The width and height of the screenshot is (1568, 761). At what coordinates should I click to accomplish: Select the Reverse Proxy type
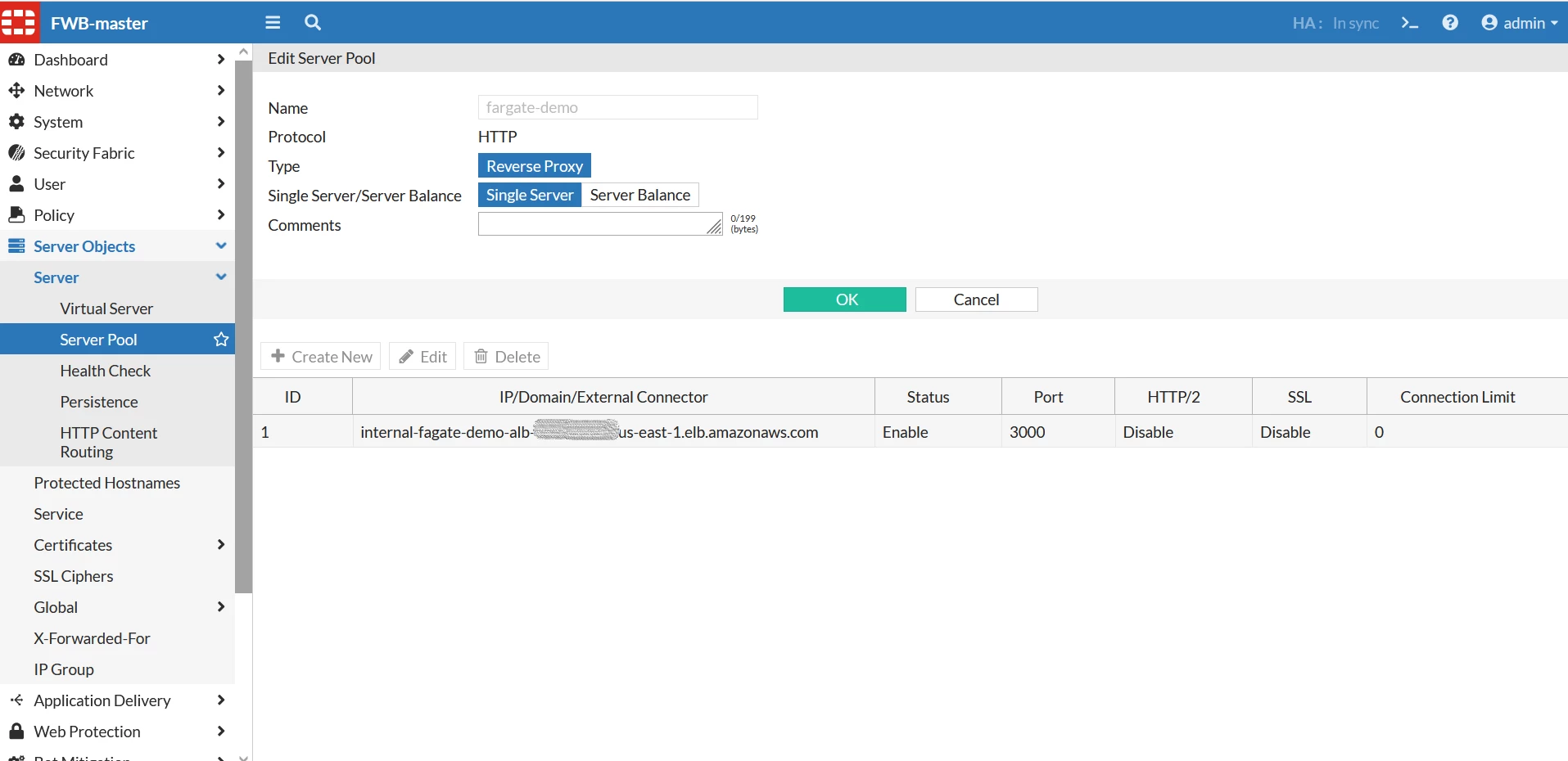click(x=535, y=166)
